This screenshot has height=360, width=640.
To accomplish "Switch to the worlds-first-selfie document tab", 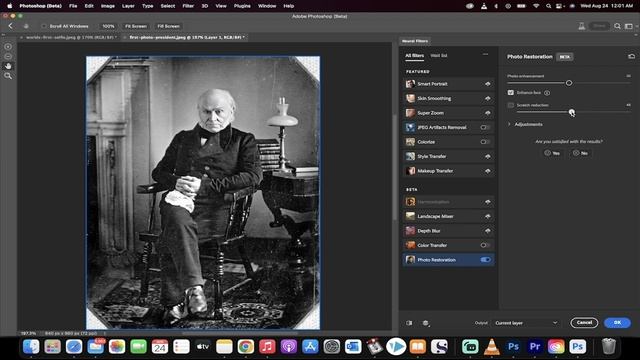I will tap(70, 37).
